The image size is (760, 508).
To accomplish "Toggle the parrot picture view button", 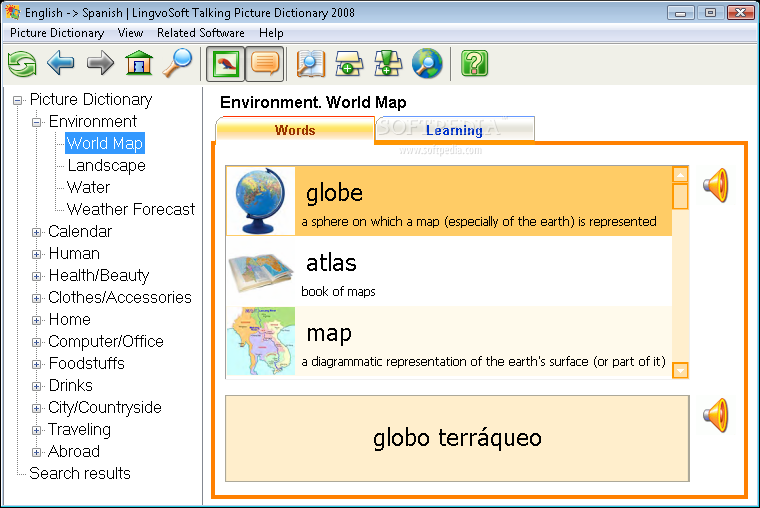I will [225, 64].
